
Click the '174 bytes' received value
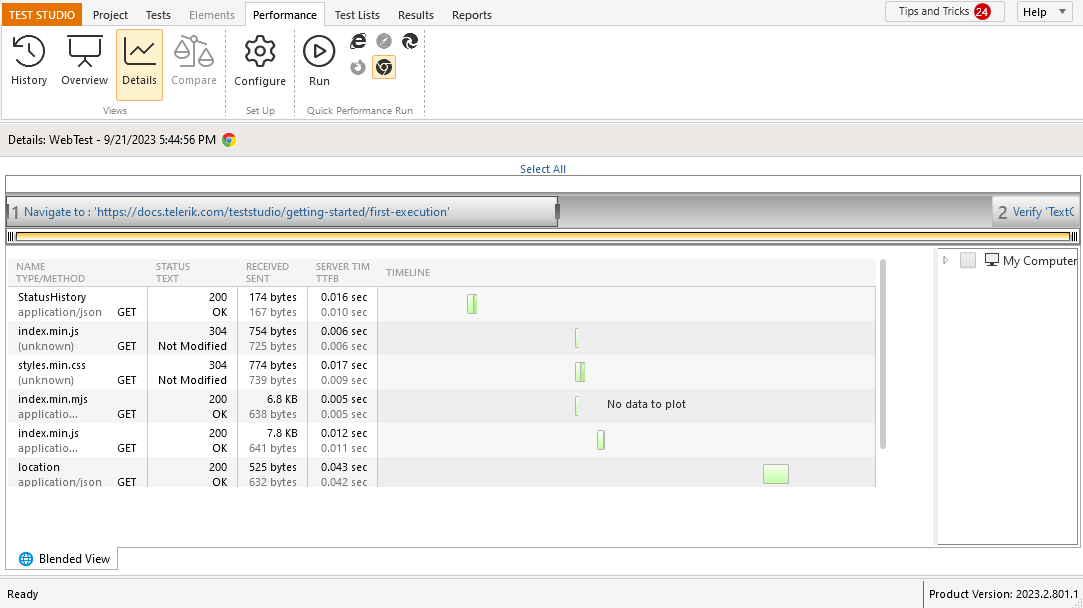(273, 297)
